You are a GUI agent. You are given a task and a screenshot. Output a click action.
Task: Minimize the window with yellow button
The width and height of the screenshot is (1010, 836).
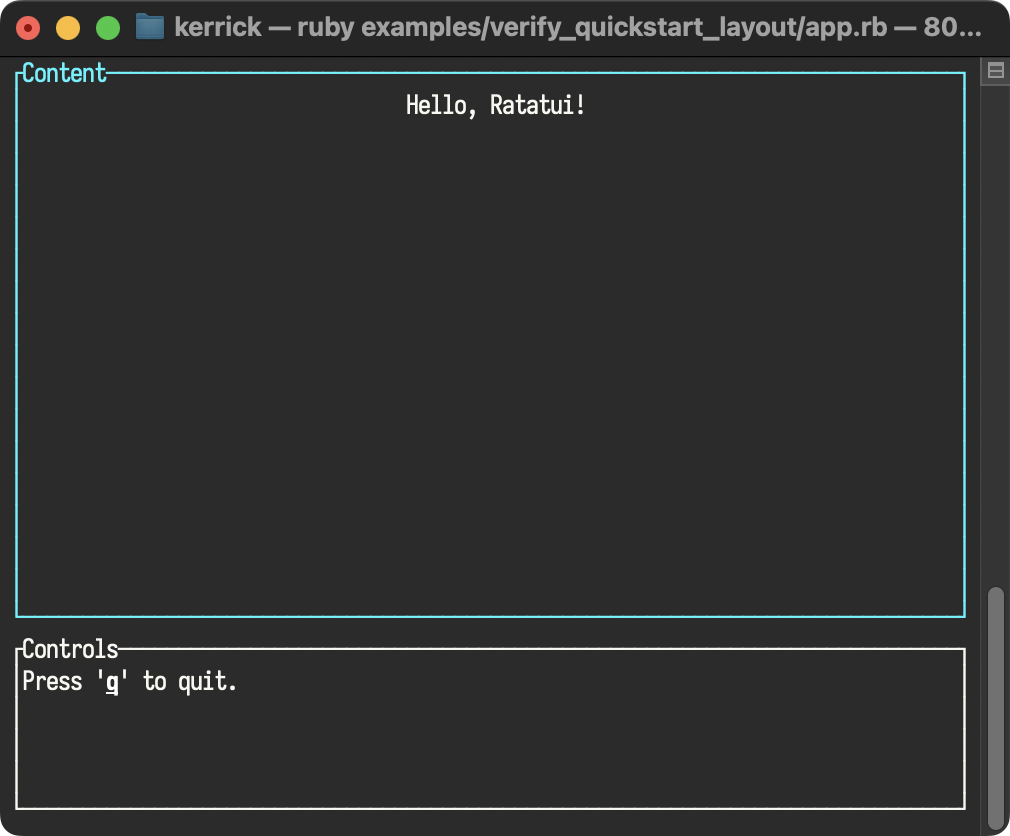pos(68,28)
